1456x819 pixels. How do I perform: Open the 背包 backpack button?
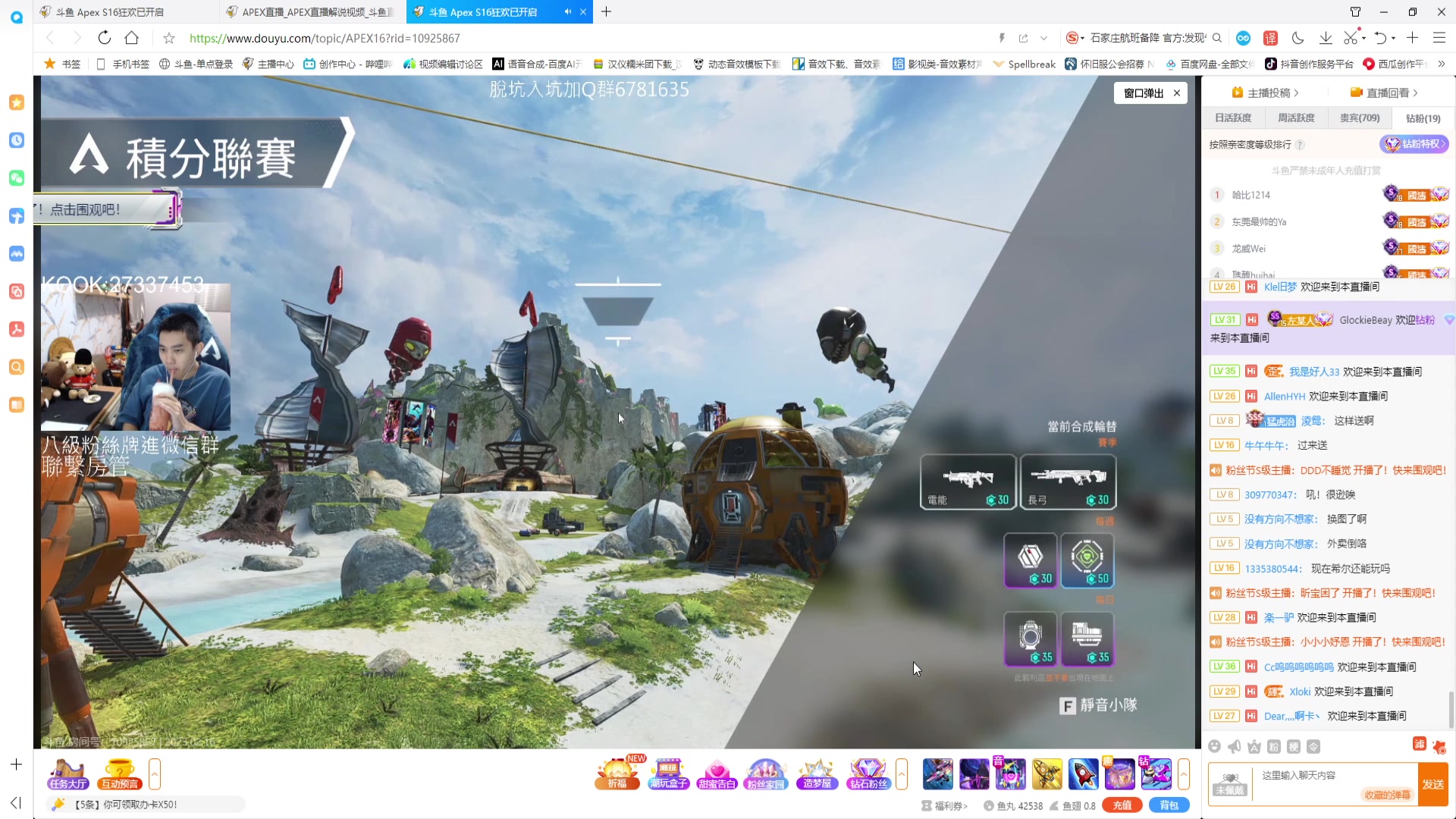pos(1169,805)
